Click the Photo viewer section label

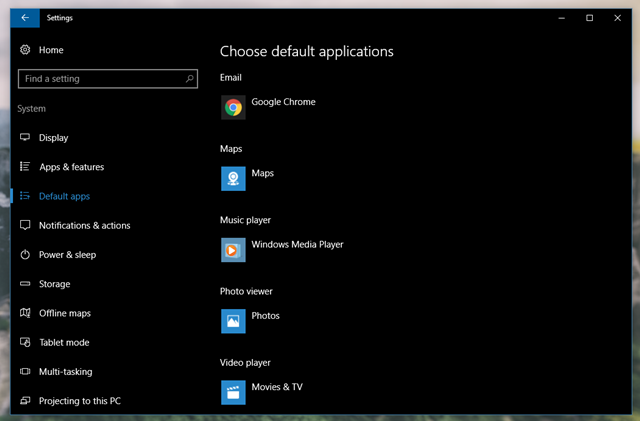246,291
